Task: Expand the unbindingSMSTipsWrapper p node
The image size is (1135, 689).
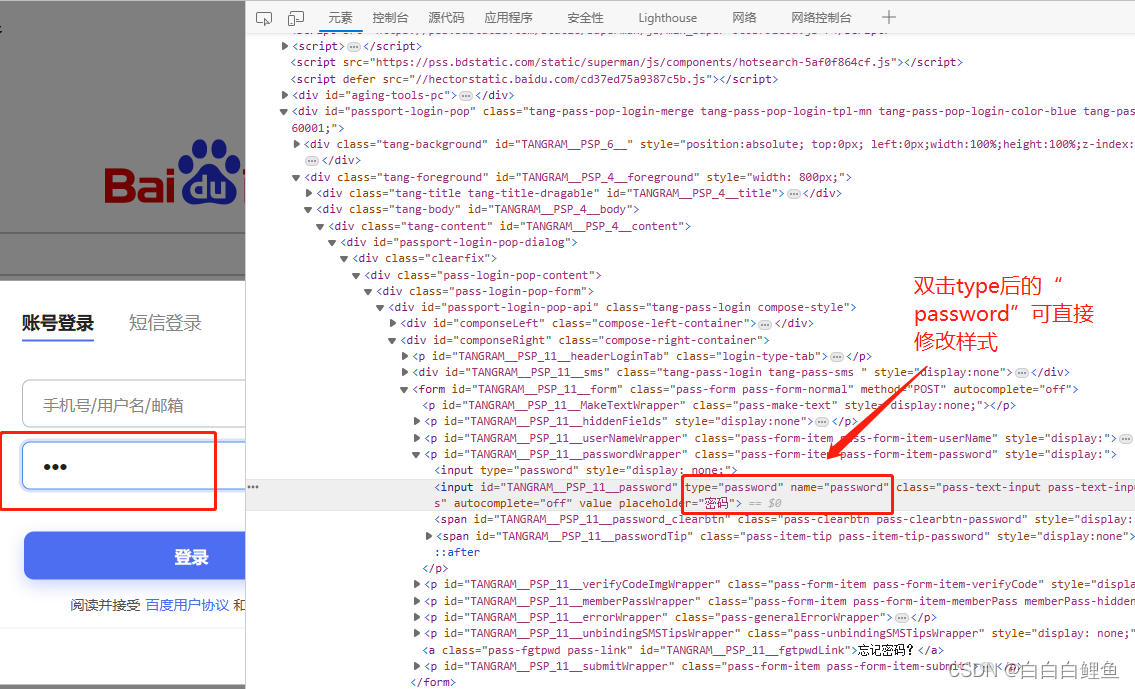Action: click(x=417, y=633)
